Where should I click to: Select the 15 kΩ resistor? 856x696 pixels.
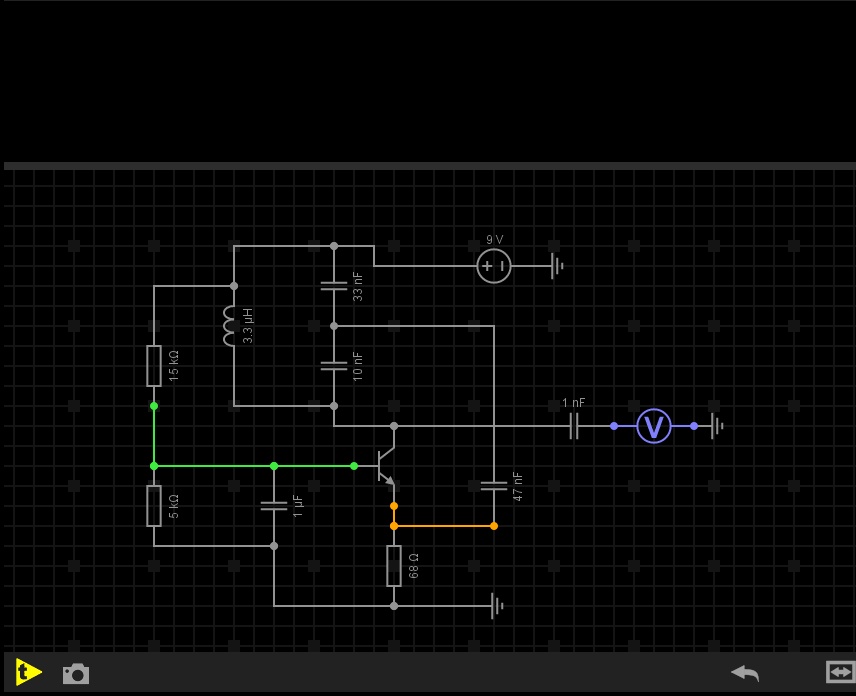coord(154,365)
